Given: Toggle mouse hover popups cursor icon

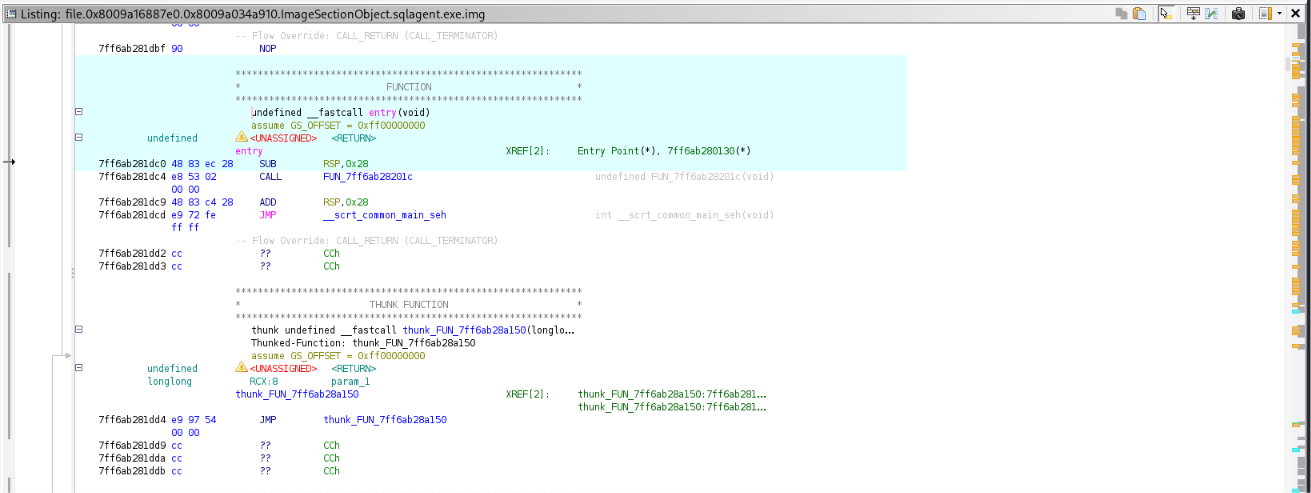Looking at the screenshot, I should [x=1165, y=13].
